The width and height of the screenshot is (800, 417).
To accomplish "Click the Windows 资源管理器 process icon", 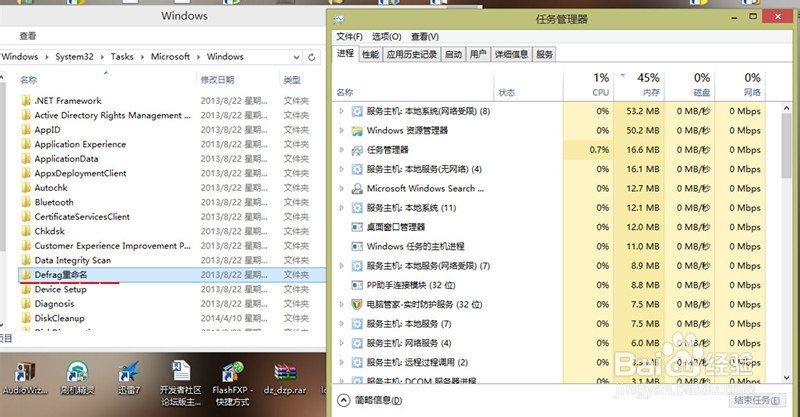I will point(357,131).
